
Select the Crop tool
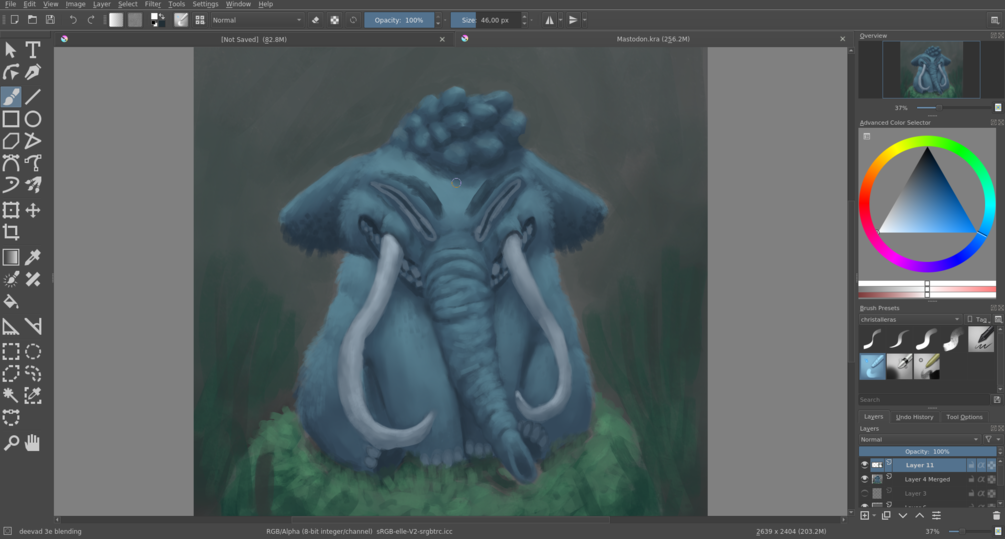pyautogui.click(x=11, y=232)
